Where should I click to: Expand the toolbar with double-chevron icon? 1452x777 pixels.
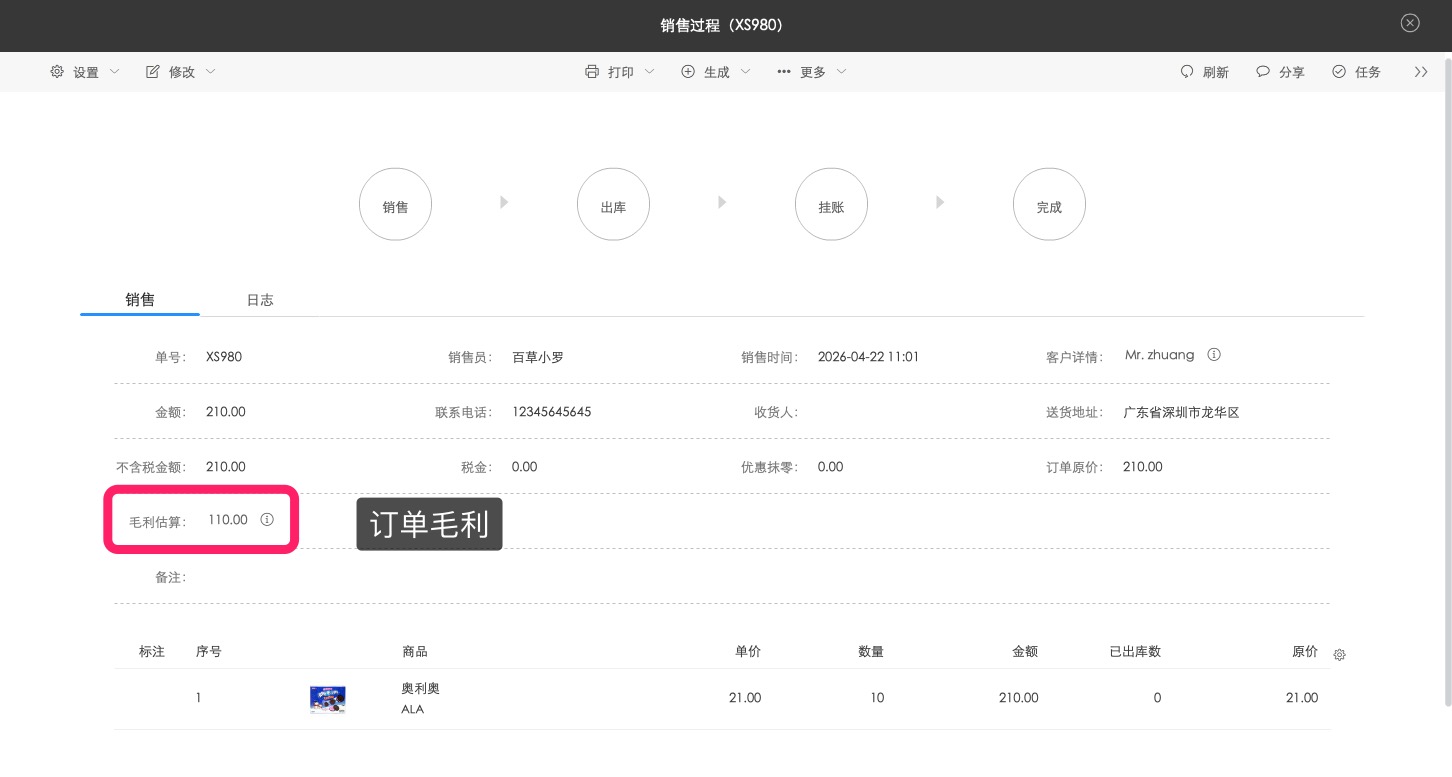(x=1421, y=72)
